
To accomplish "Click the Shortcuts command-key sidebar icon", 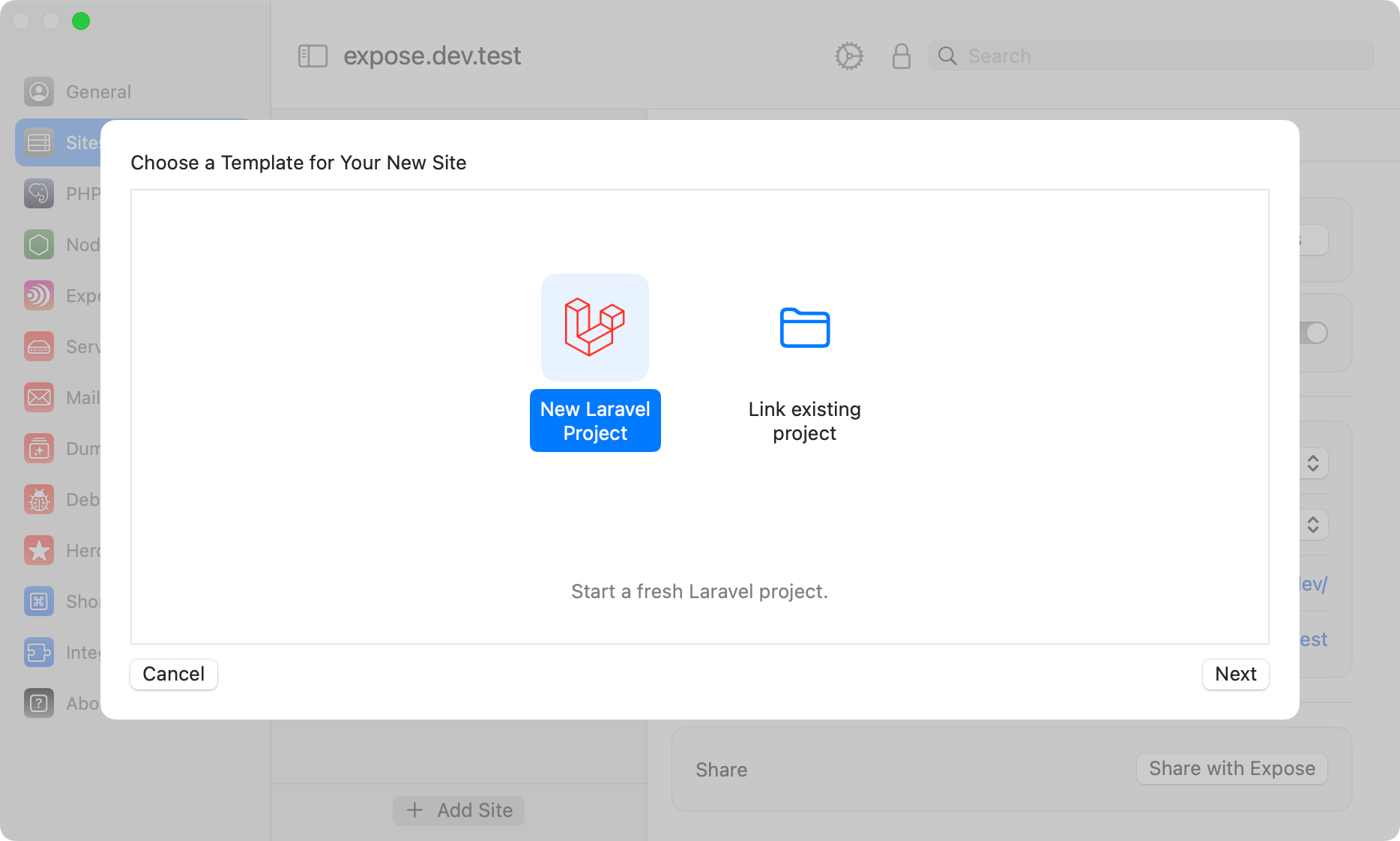I will point(39,601).
